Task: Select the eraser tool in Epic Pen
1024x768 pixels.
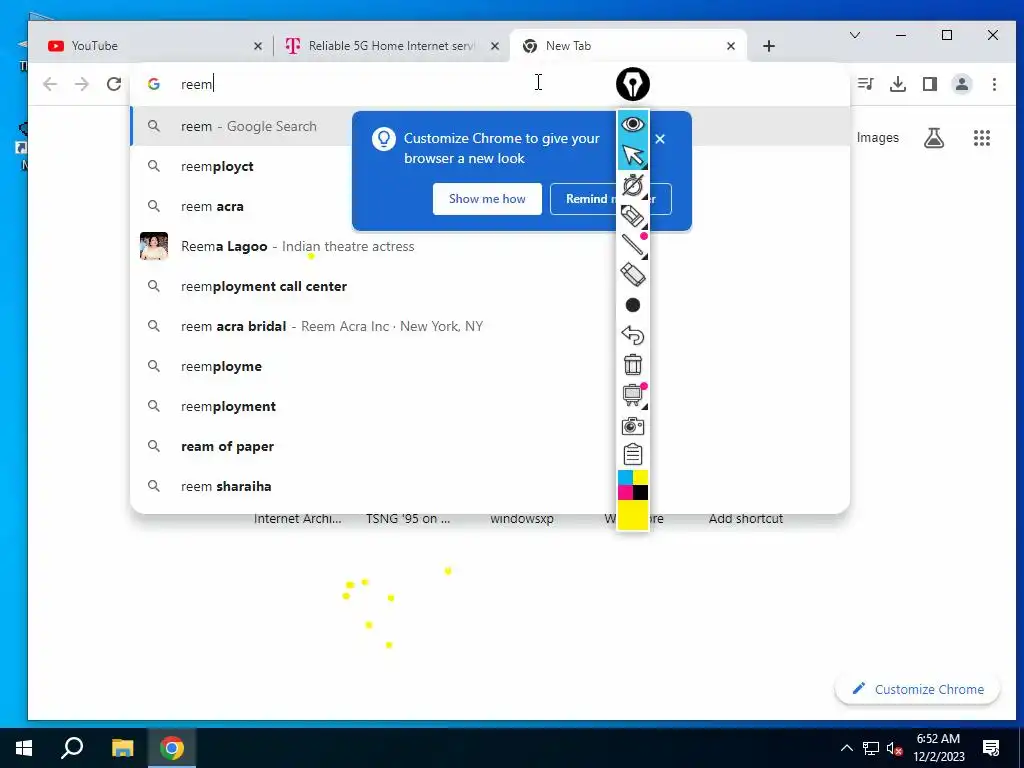Action: [x=632, y=275]
